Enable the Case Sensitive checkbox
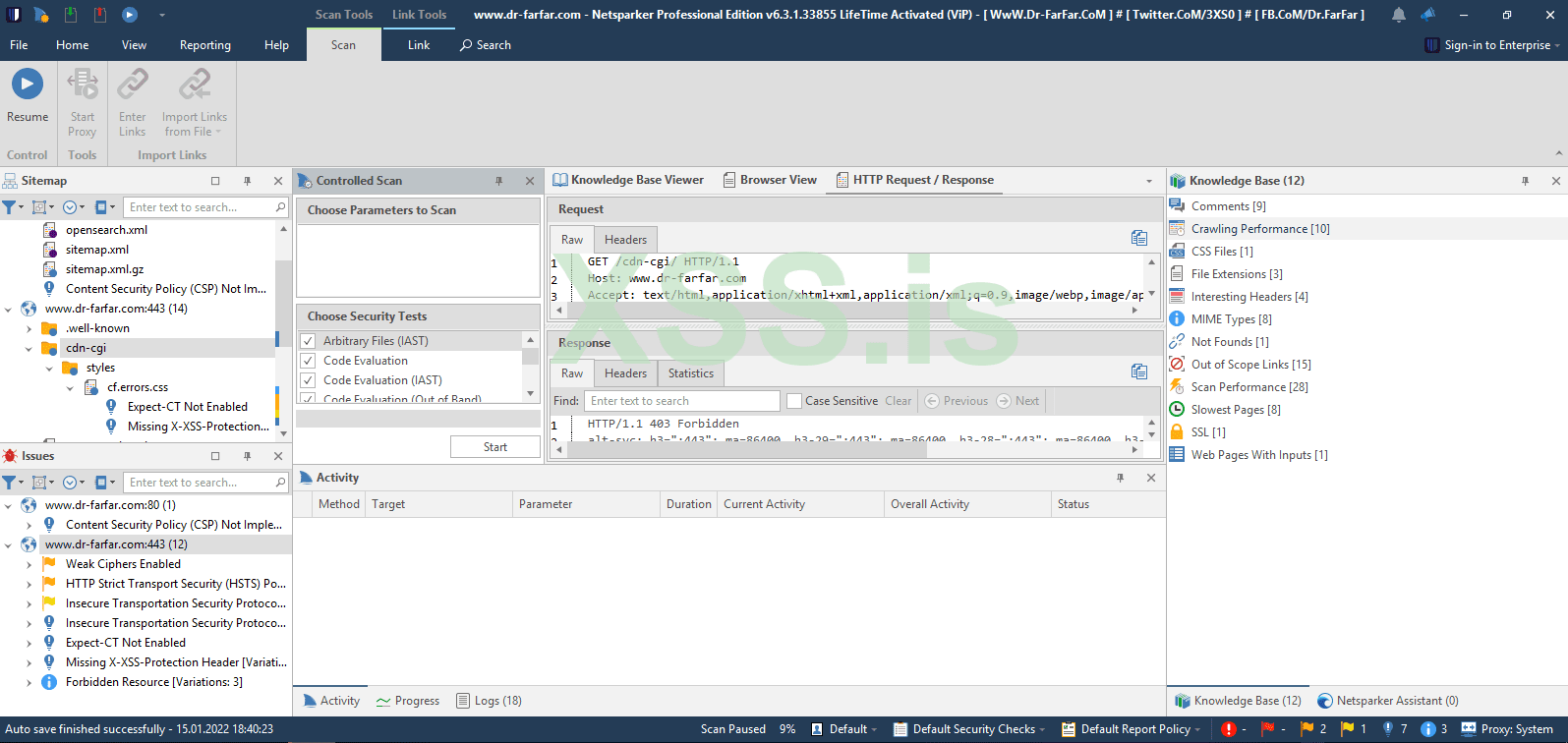This screenshot has width=1568, height=743. pyautogui.click(x=794, y=401)
